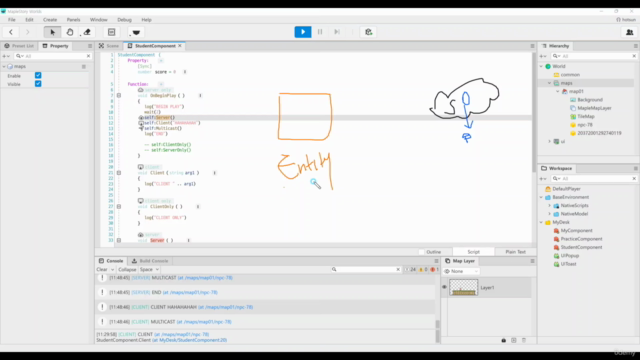The width and height of the screenshot is (640, 360).
Task: Start playing with the blue Play button
Action: 303,32
